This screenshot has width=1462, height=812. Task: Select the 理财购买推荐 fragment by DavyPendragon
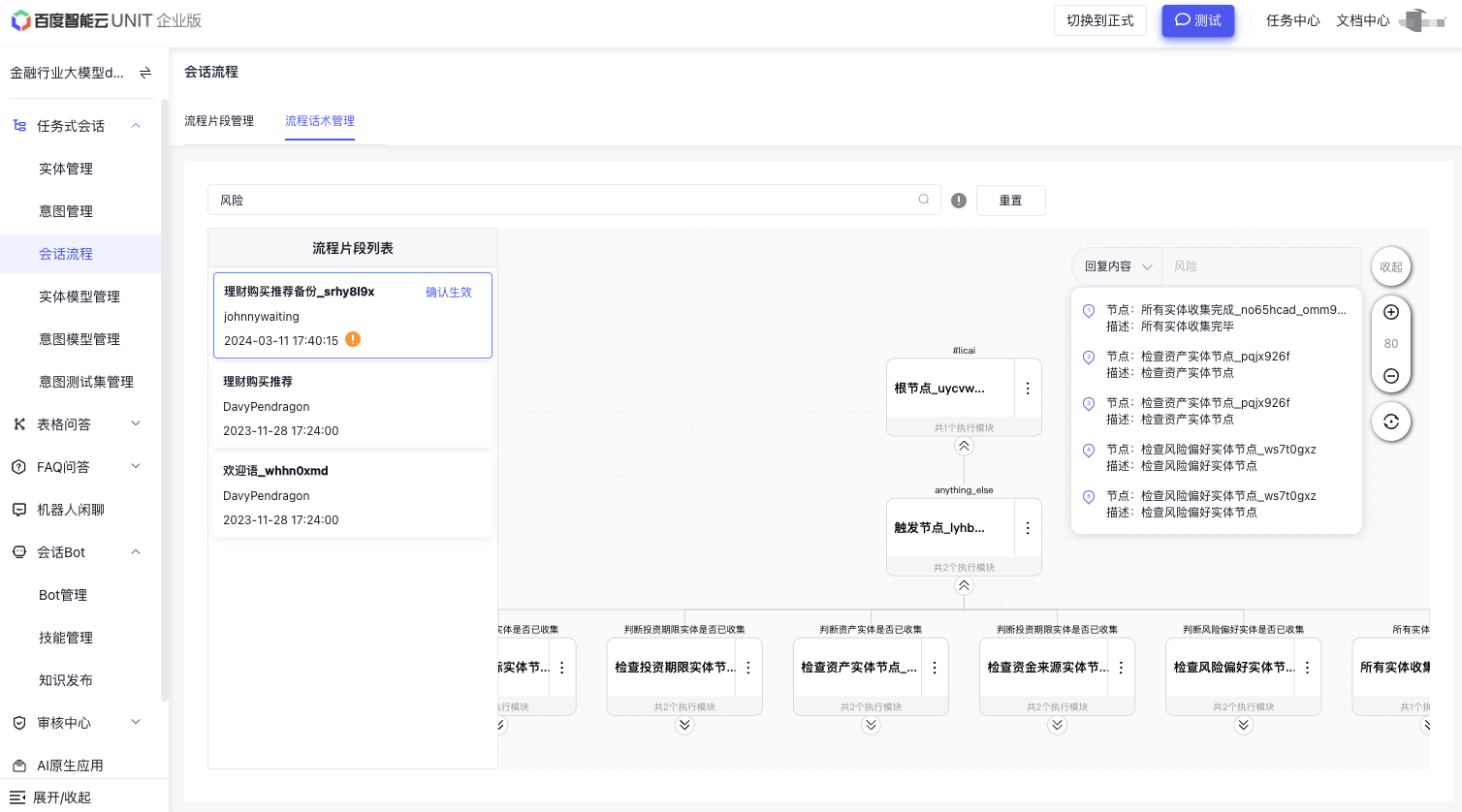pos(353,405)
